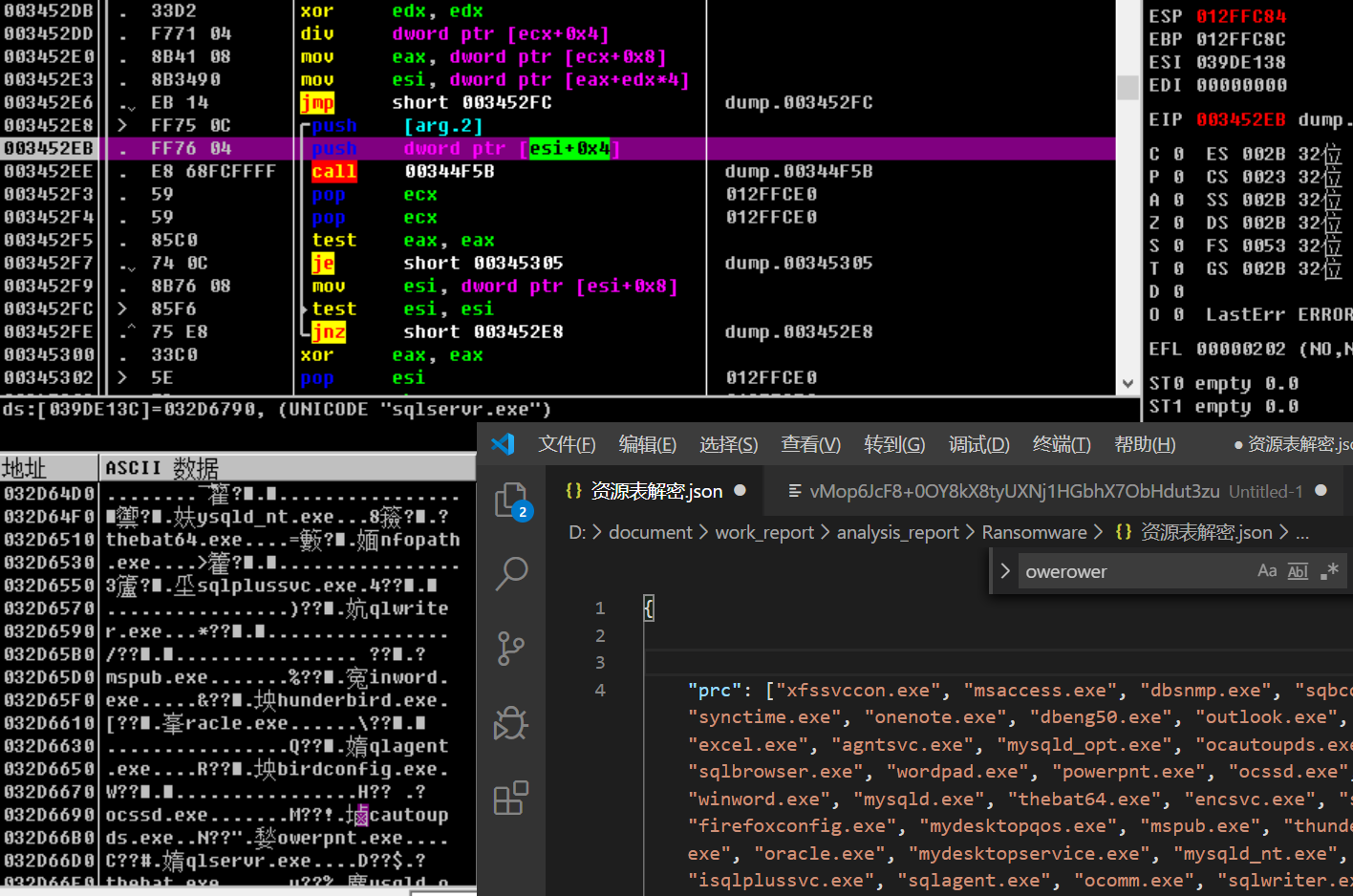Open the trailing ellipsis breadcrumb
The height and width of the screenshot is (896, 1353).
tap(1302, 533)
